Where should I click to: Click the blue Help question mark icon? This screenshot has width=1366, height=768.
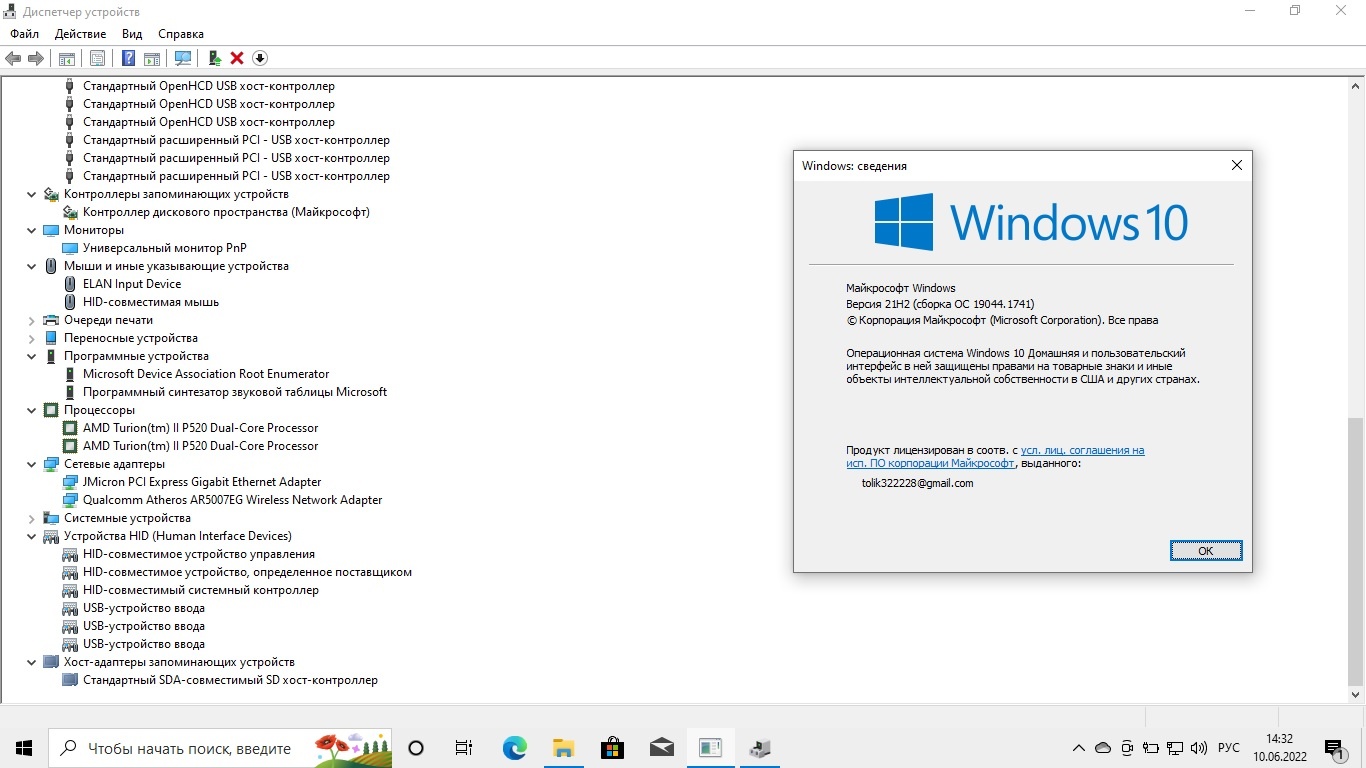(x=128, y=58)
